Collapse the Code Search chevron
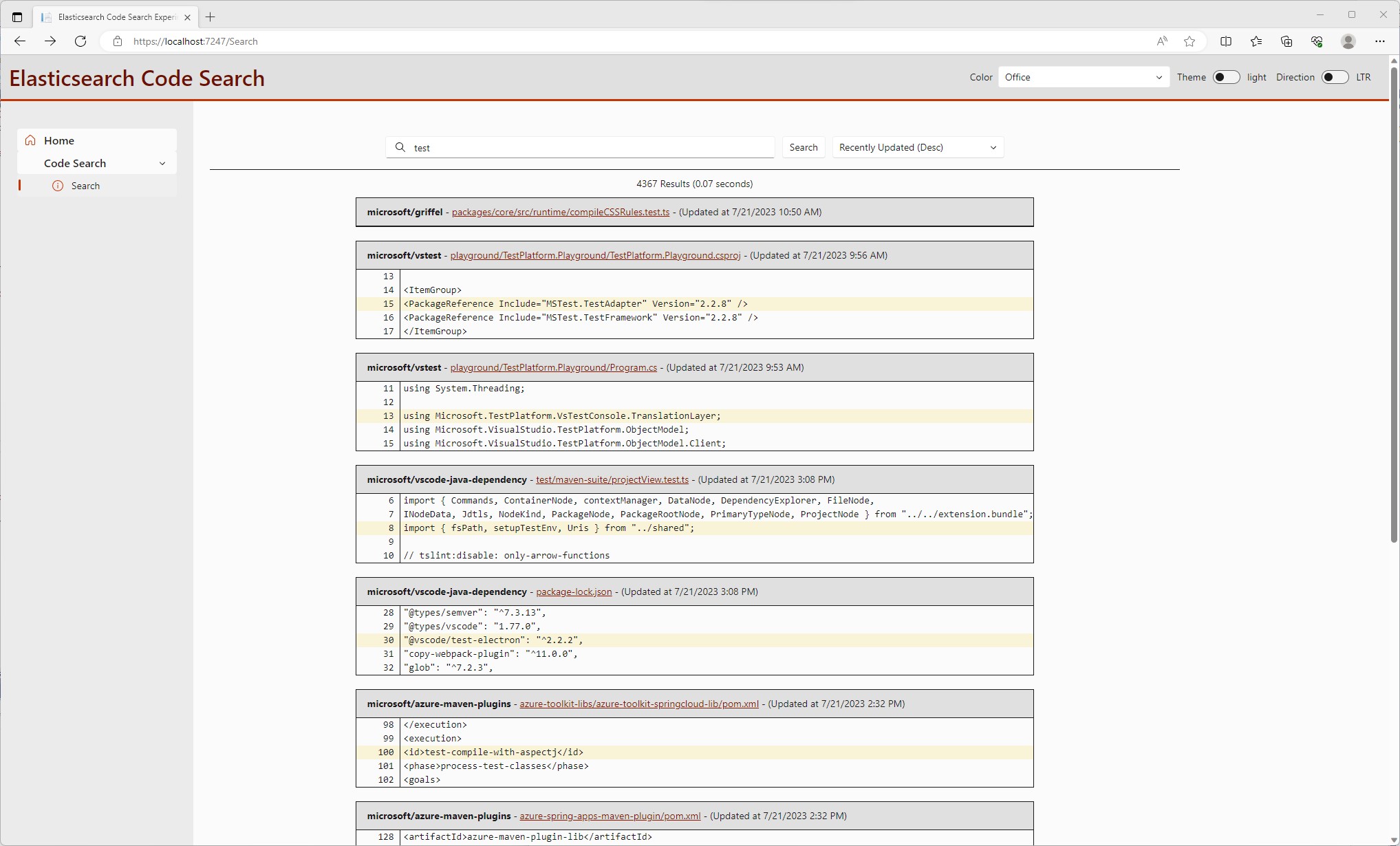This screenshot has width=1400, height=846. (162, 163)
